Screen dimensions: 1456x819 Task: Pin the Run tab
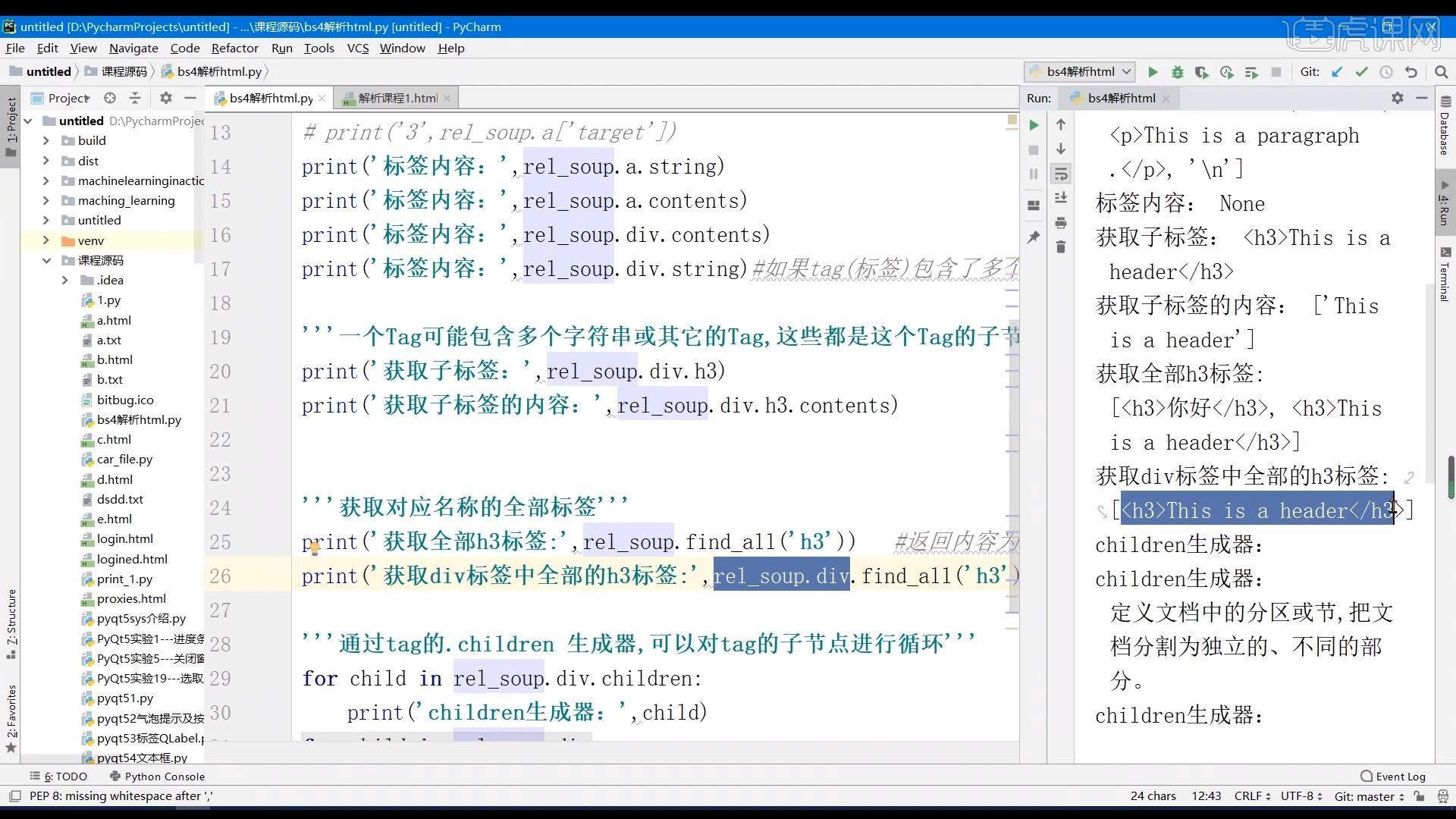pos(1034,237)
